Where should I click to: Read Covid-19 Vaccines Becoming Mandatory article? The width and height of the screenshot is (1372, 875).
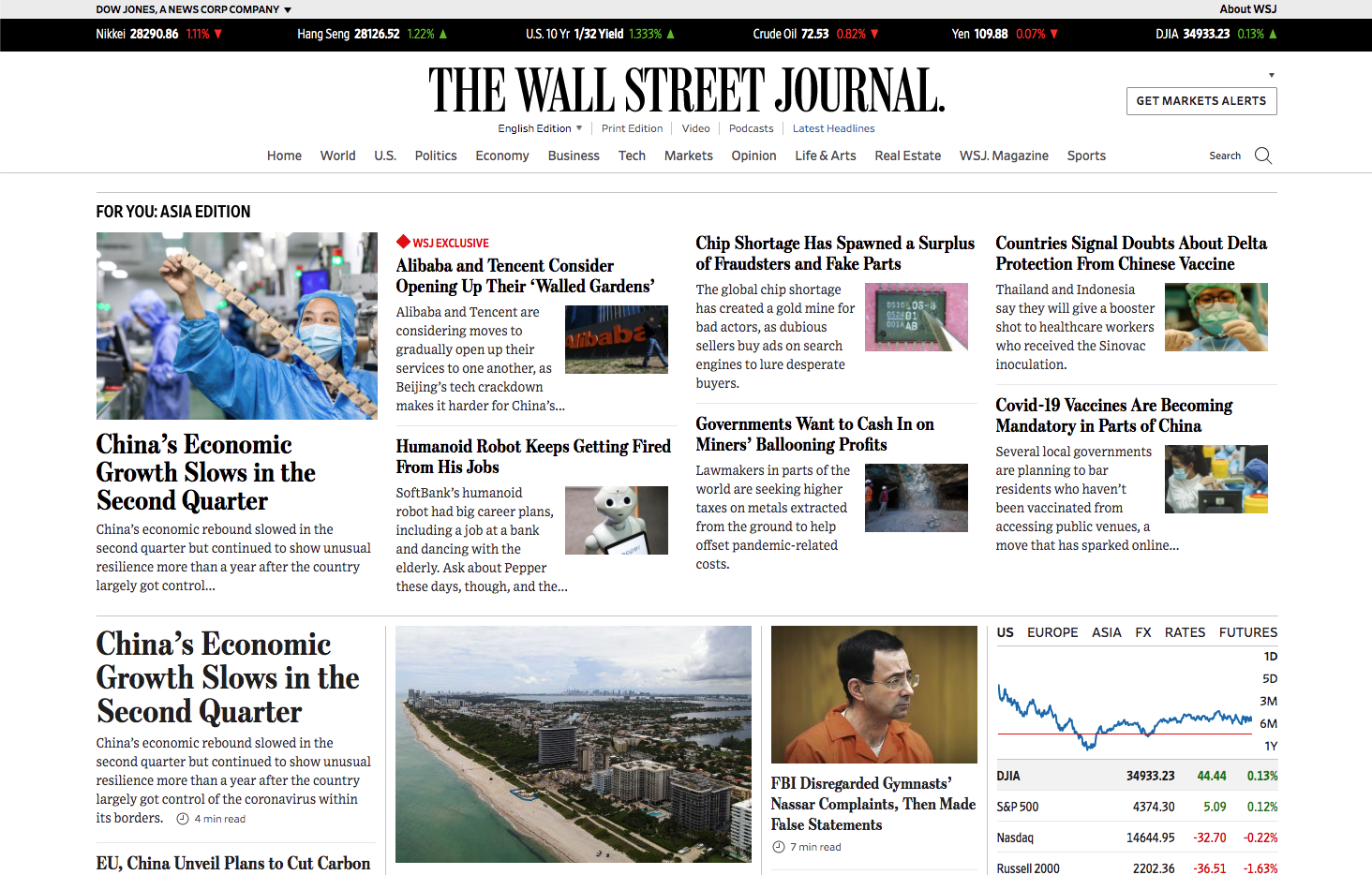1113,415
